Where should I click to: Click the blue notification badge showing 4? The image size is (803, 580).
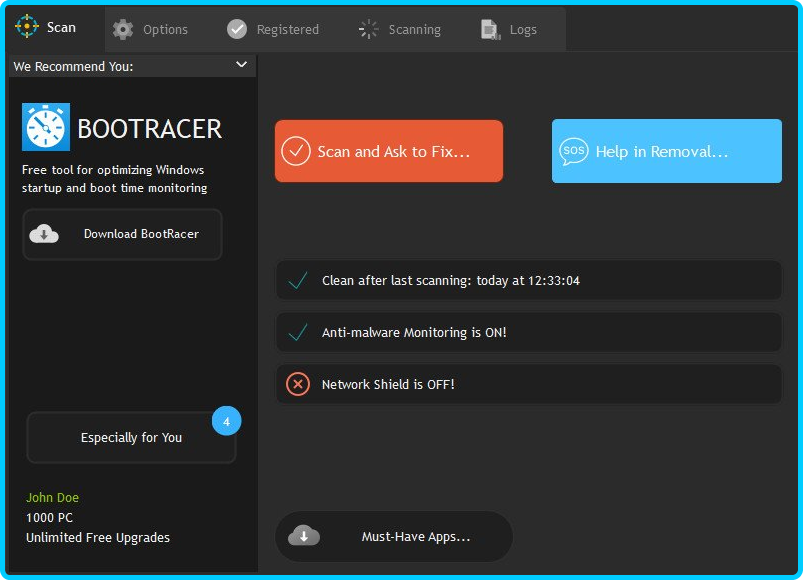tap(226, 422)
